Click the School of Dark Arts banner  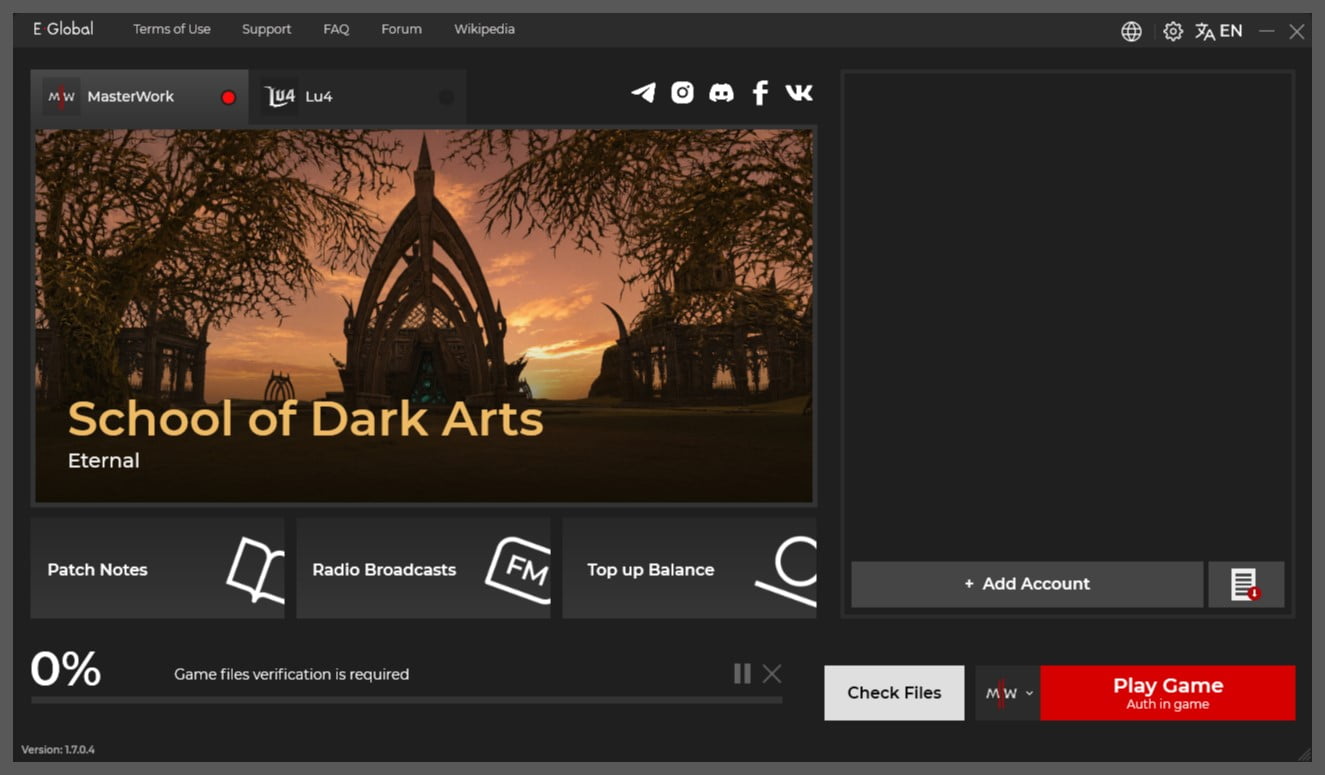[x=424, y=316]
